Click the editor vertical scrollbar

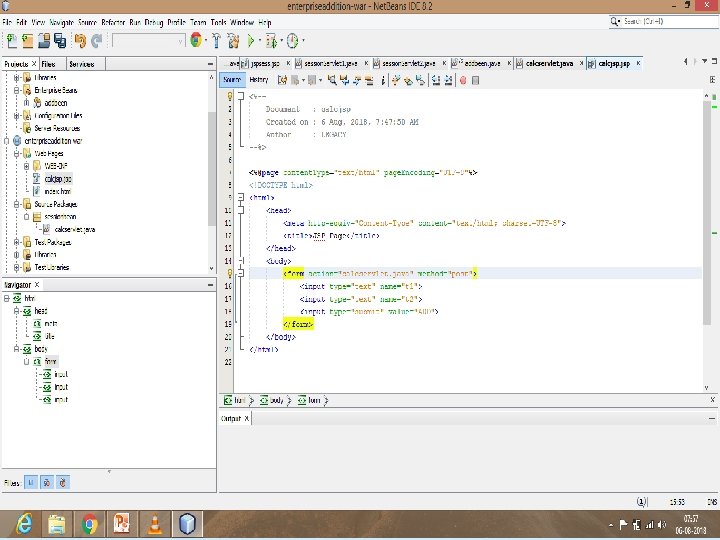tap(707, 211)
